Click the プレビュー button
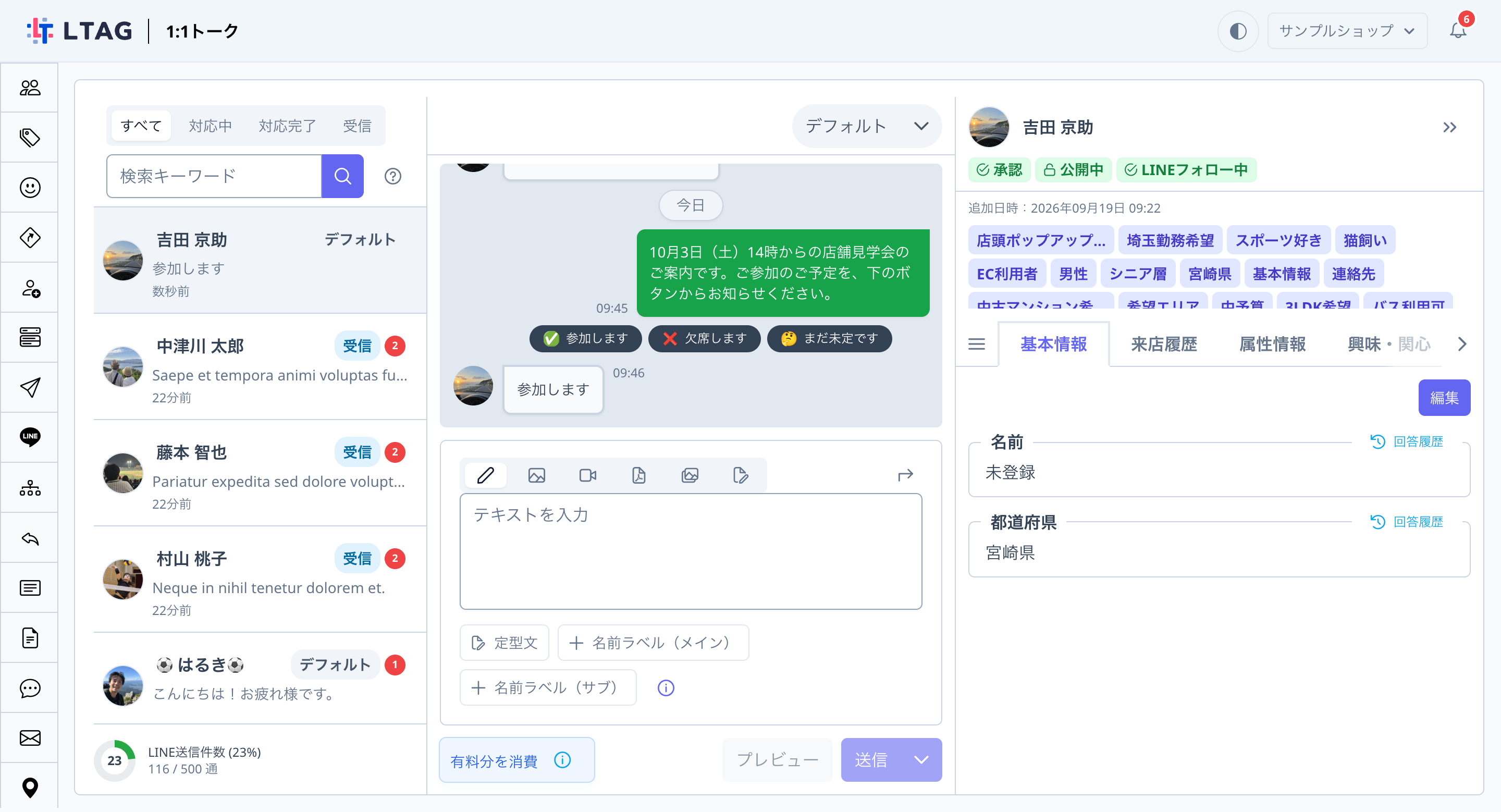 [777, 759]
